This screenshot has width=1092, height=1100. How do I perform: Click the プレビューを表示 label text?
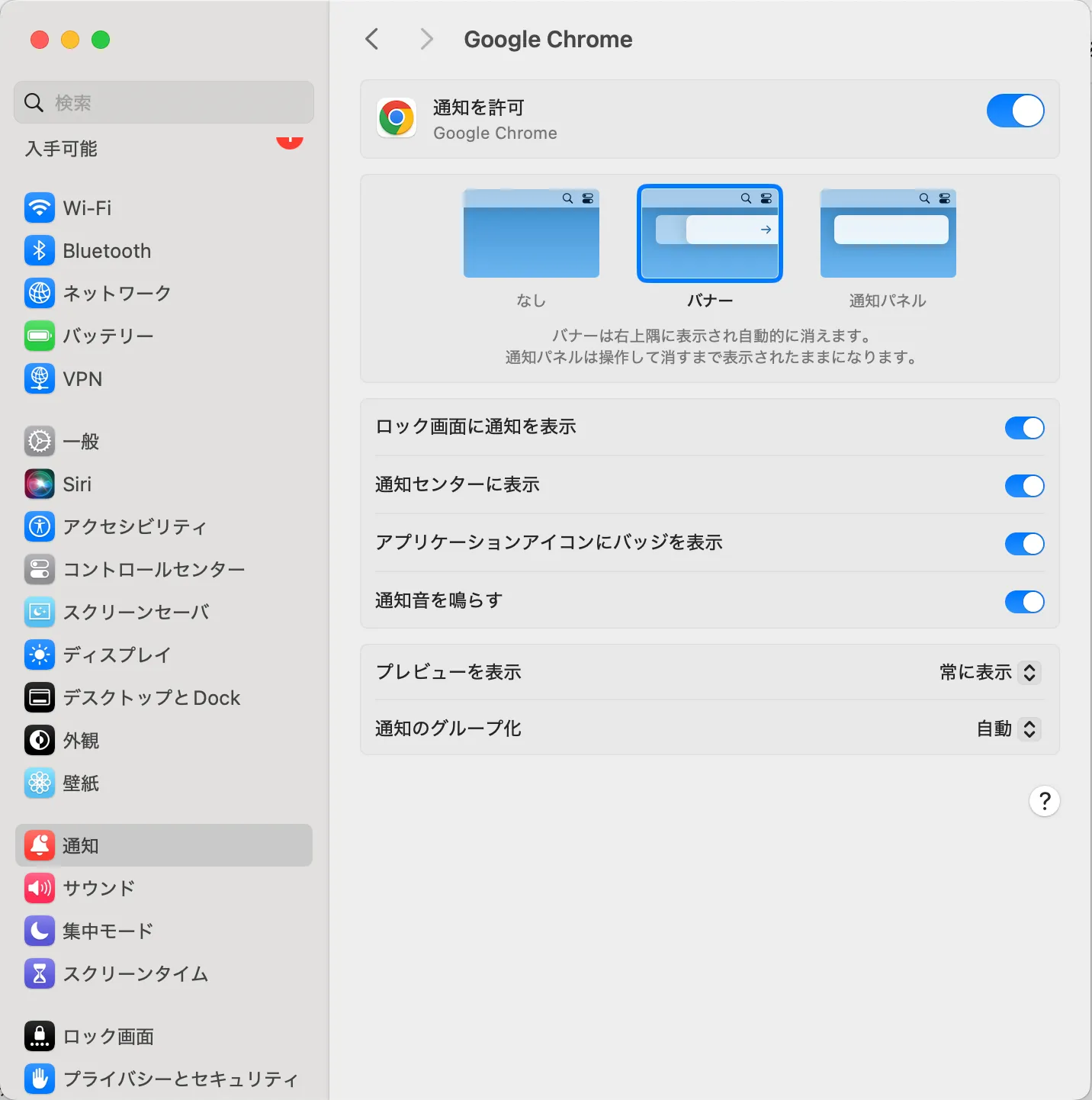click(448, 672)
